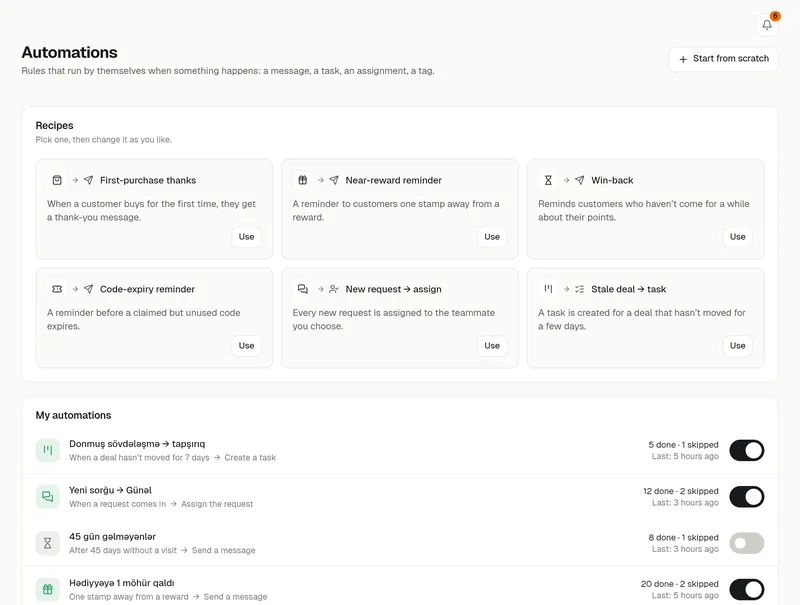This screenshot has height=605, width=800.
Task: Toggle Hədiyyəyə 1 möhür qaldı automation
Action: coord(746,590)
